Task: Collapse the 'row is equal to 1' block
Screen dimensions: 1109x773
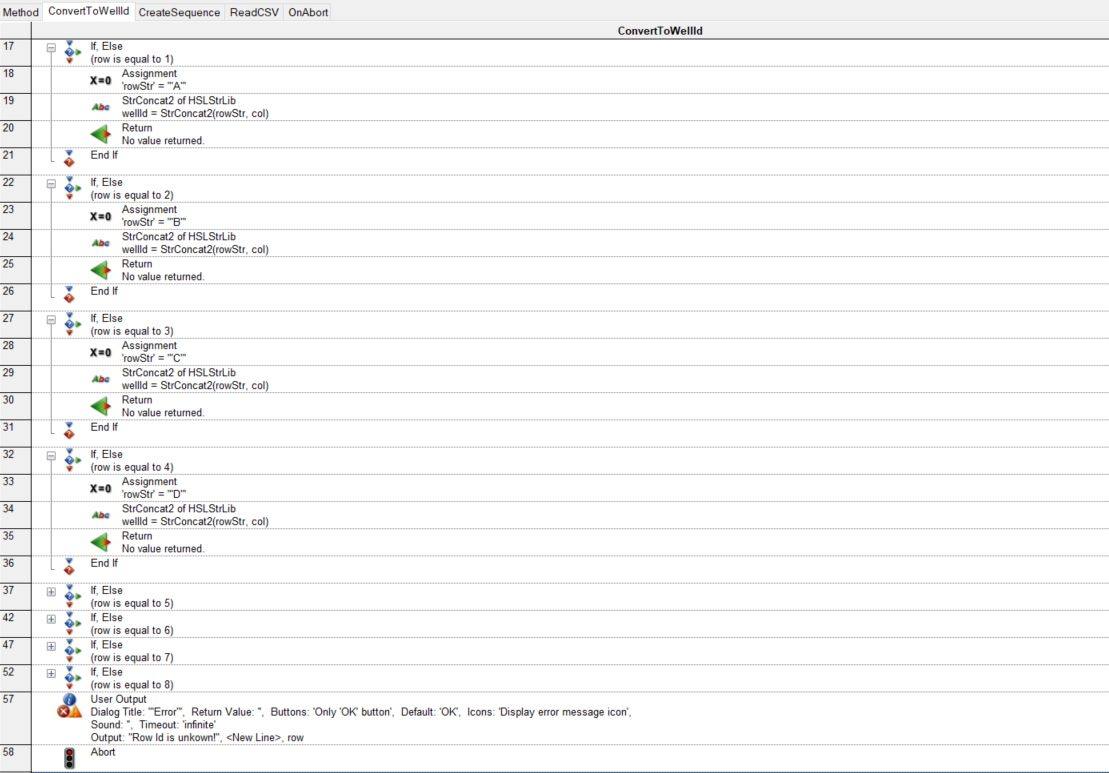Action: click(51, 48)
